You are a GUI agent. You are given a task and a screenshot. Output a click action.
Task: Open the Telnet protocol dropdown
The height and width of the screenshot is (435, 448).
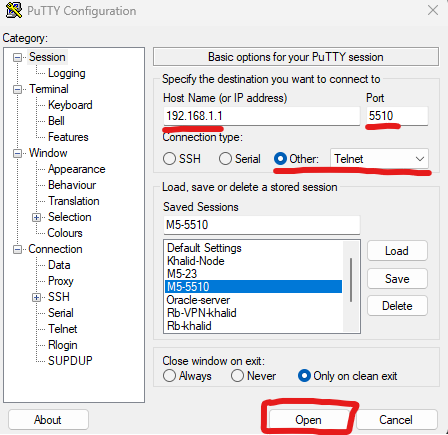tap(379, 159)
